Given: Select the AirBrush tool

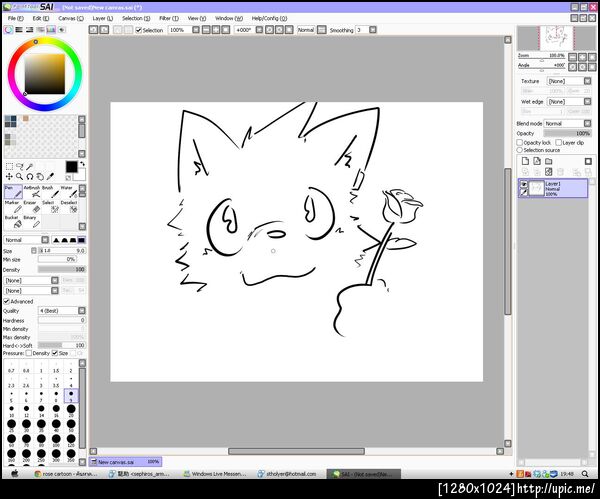Looking at the screenshot, I should 32,192.
